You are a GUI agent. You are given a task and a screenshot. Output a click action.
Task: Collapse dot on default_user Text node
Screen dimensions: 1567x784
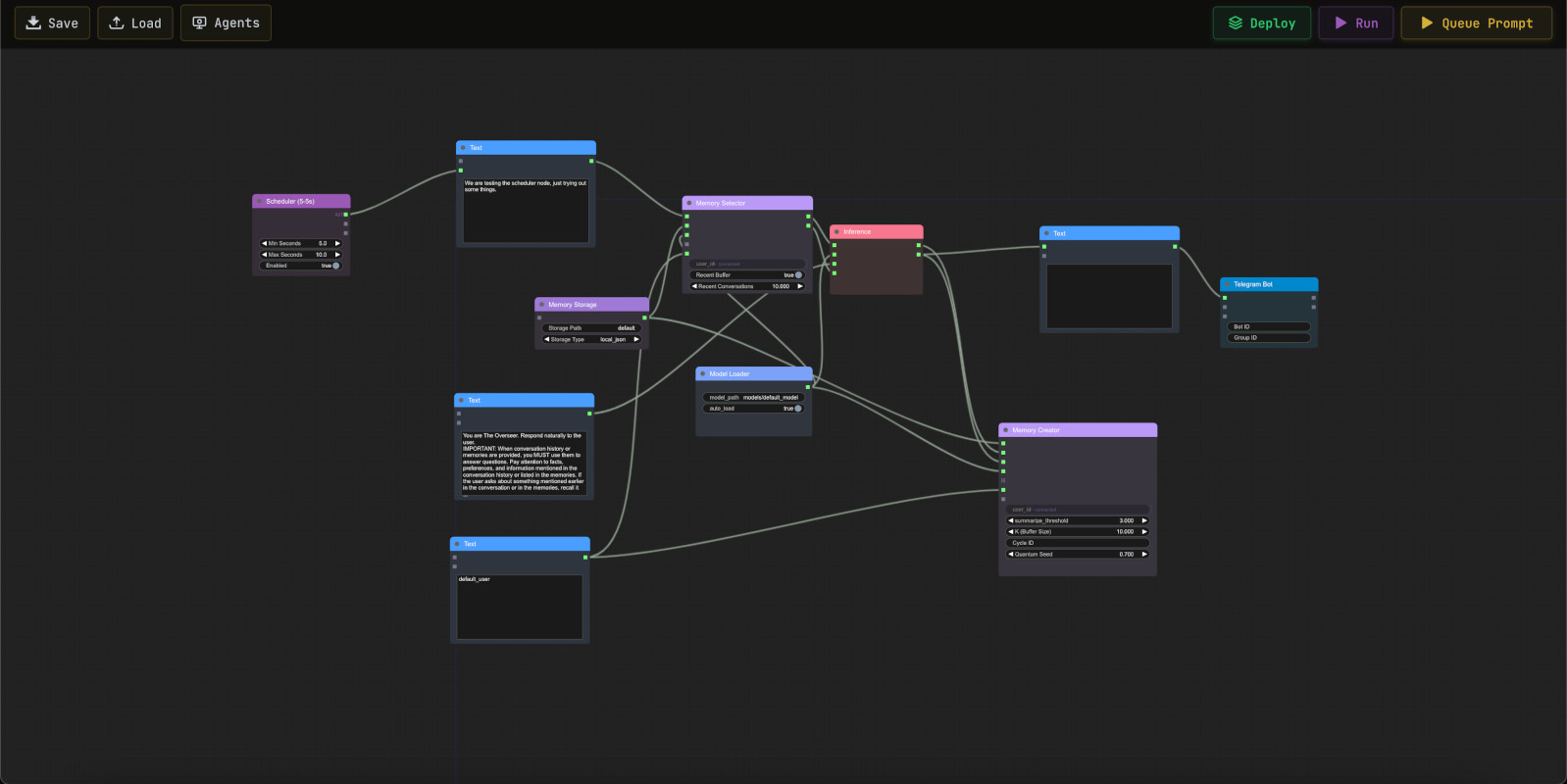(x=458, y=544)
